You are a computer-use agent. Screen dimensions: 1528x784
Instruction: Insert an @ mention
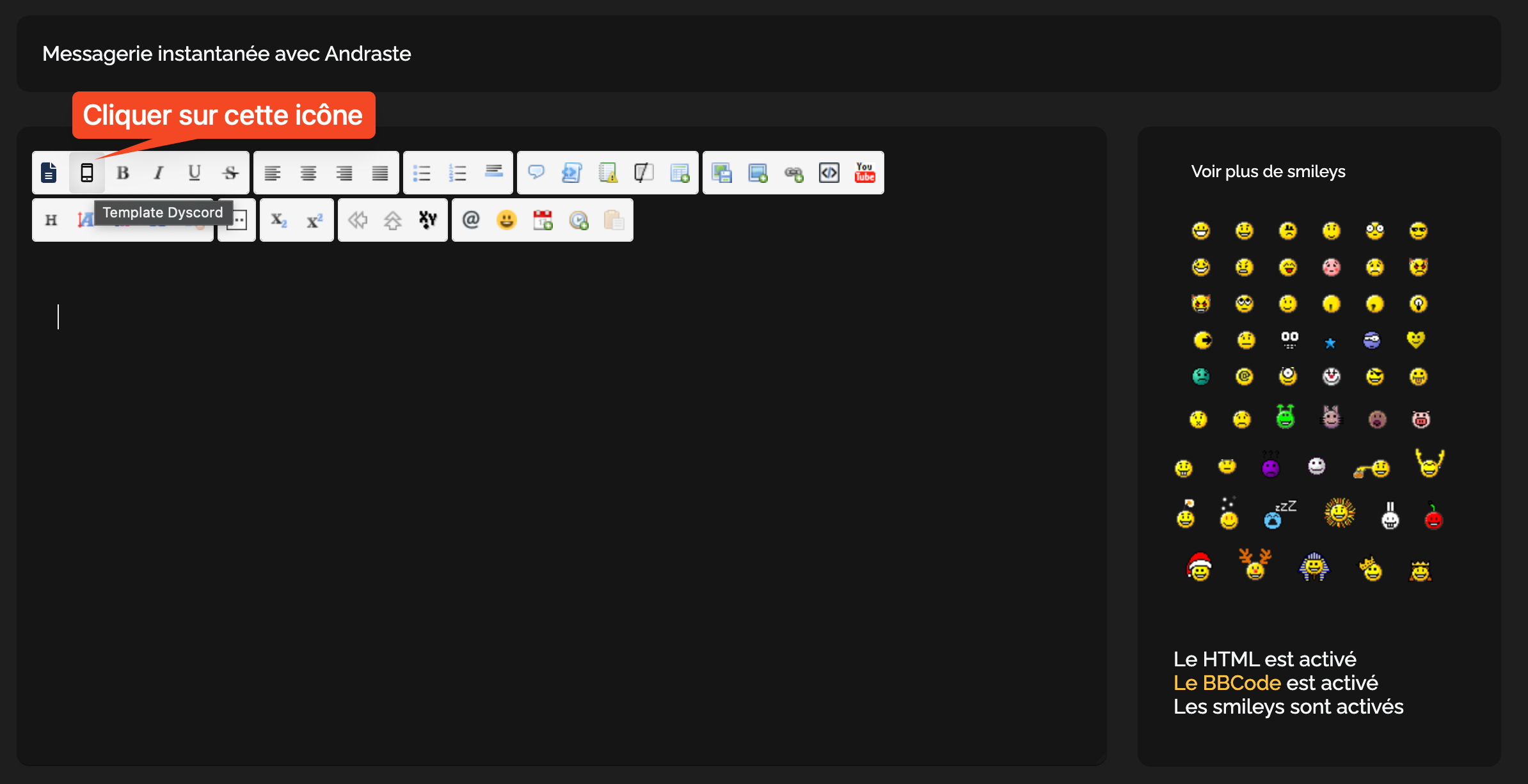pyautogui.click(x=471, y=220)
